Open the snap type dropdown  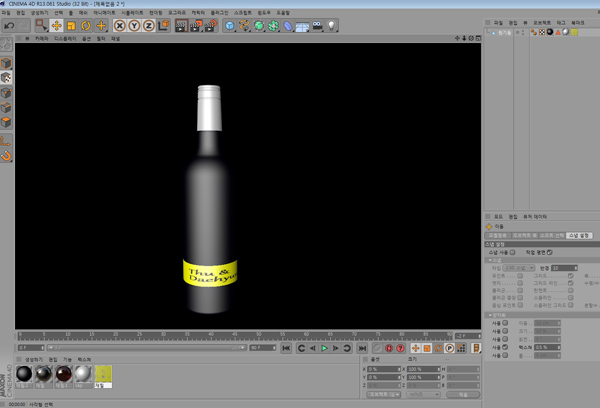pyautogui.click(x=518, y=268)
